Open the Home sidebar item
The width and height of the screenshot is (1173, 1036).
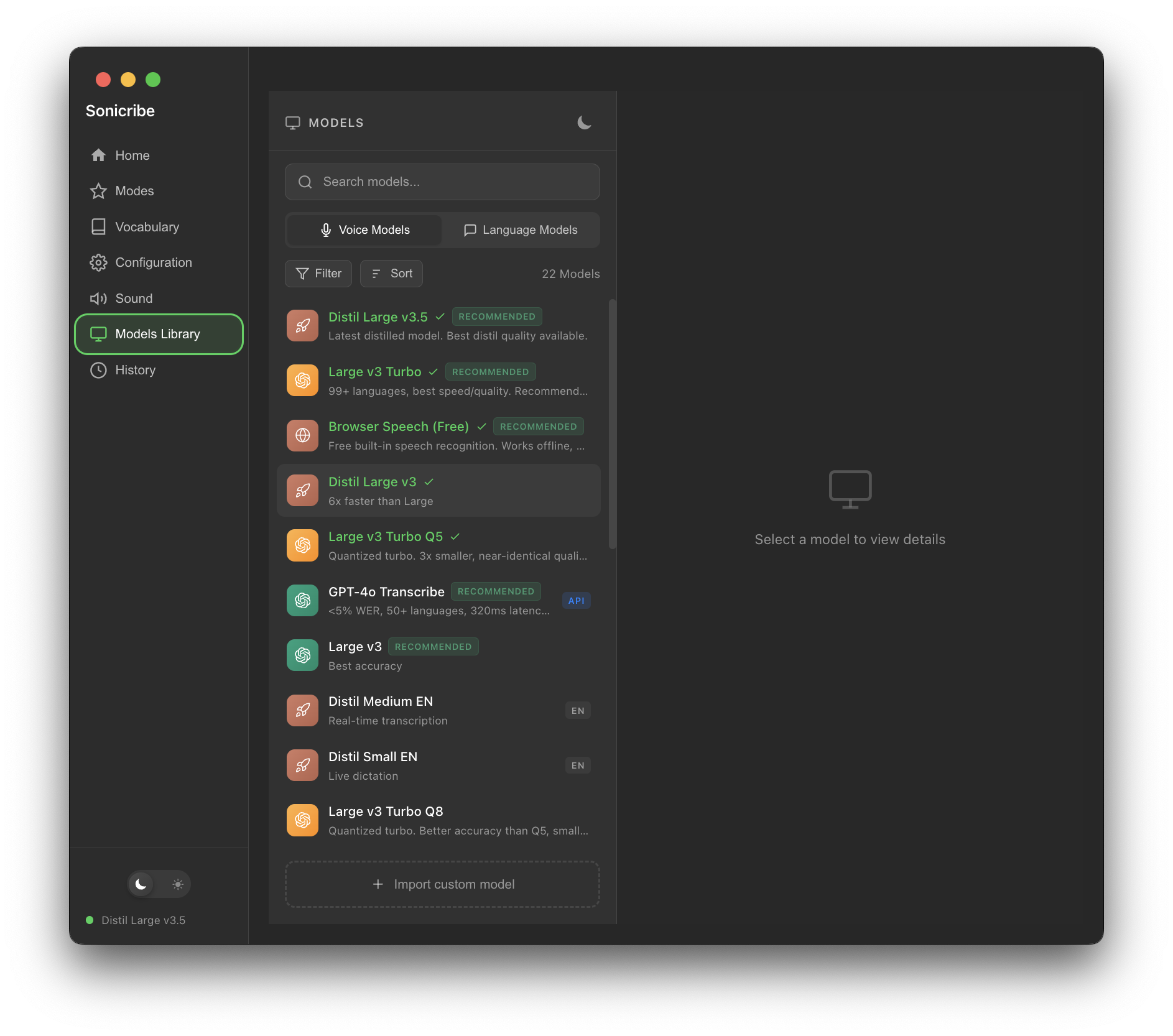(159, 155)
